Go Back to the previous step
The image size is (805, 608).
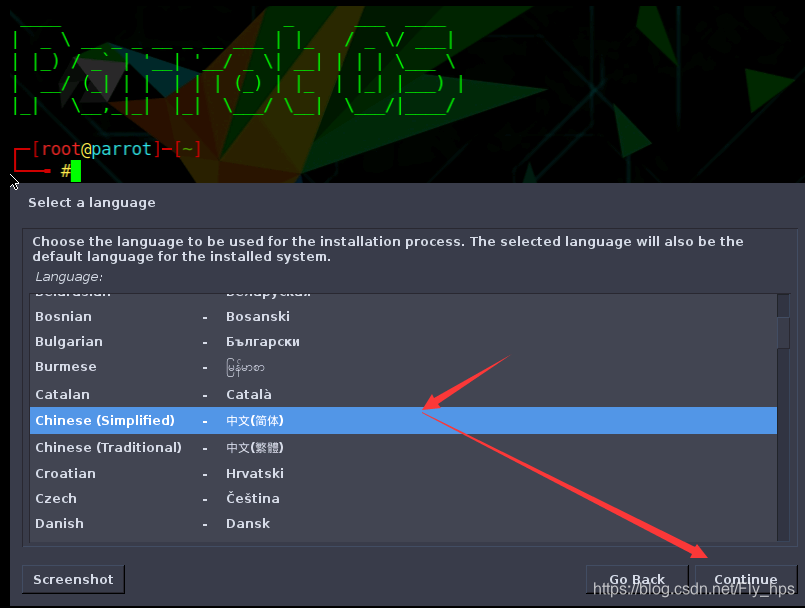coord(637,579)
